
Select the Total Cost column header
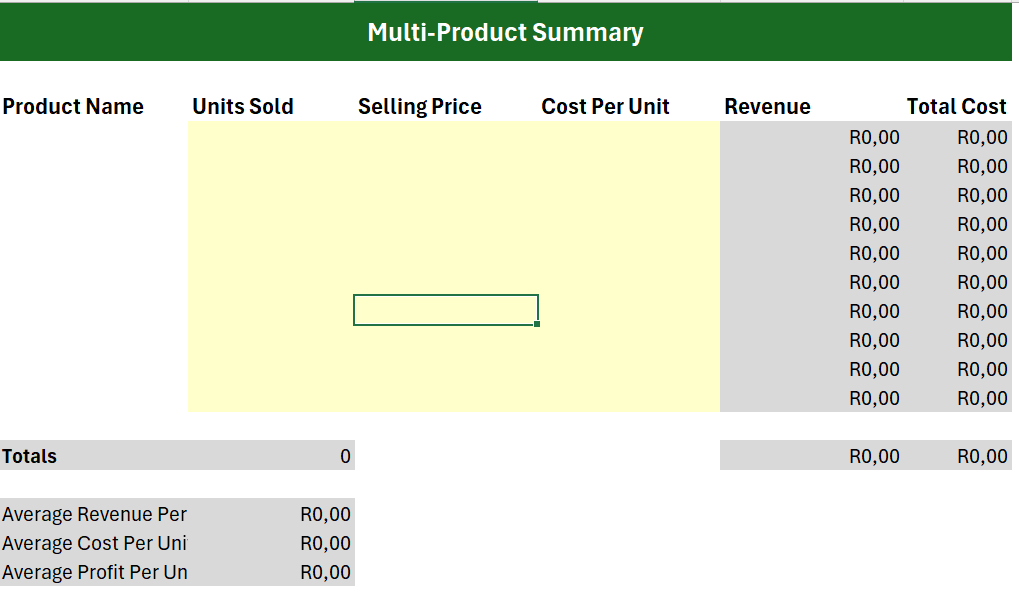pyautogui.click(x=955, y=106)
